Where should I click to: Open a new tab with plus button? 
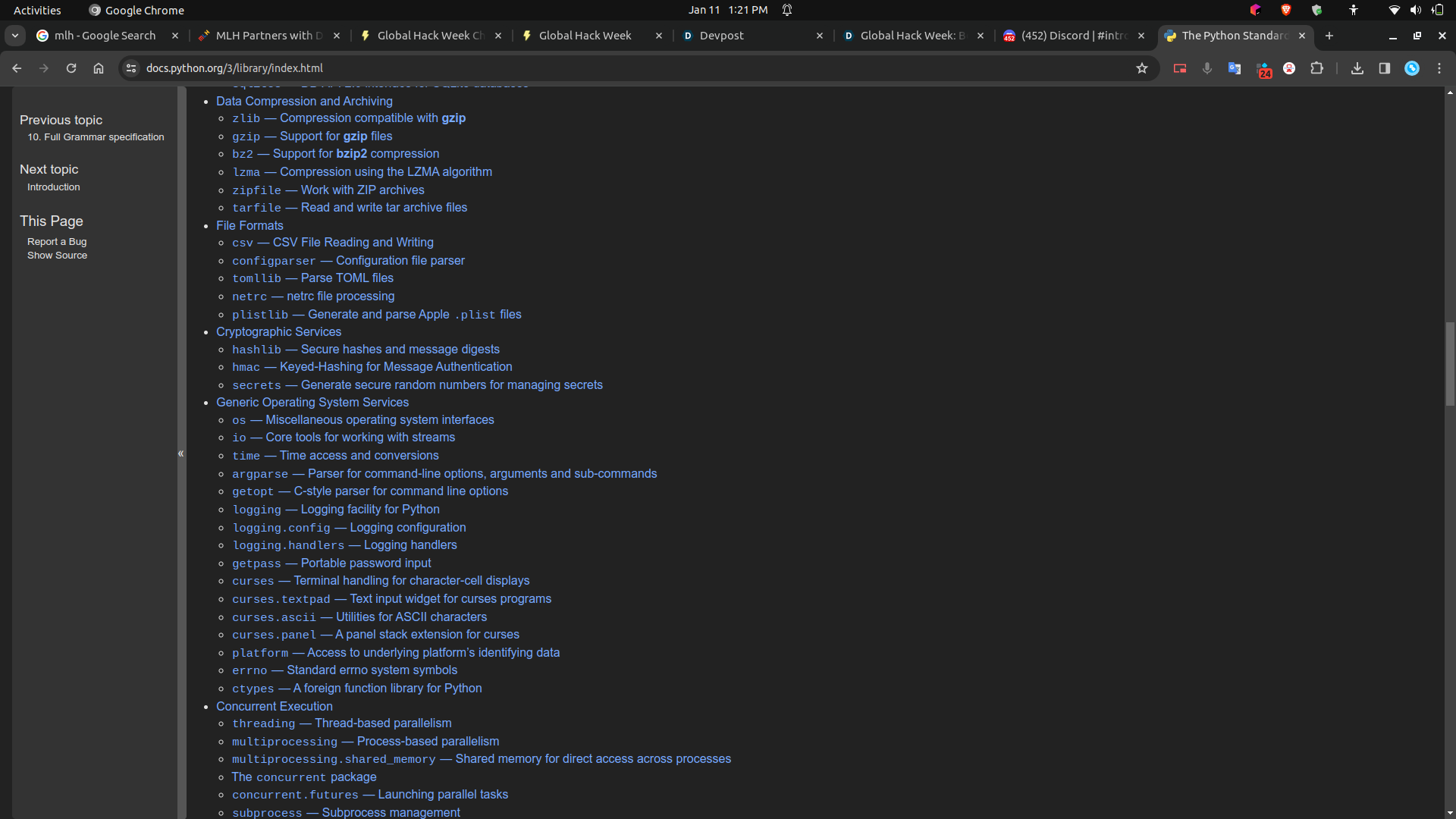coord(1329,36)
